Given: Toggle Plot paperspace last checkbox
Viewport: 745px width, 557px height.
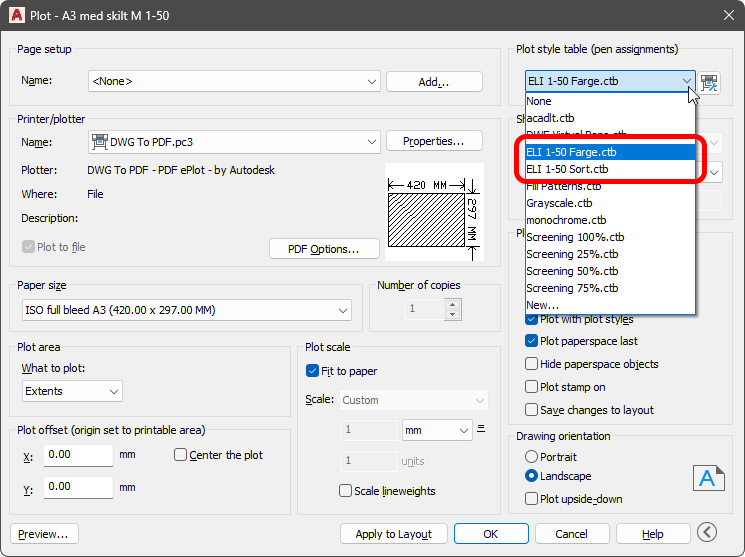Looking at the screenshot, I should 532,341.
